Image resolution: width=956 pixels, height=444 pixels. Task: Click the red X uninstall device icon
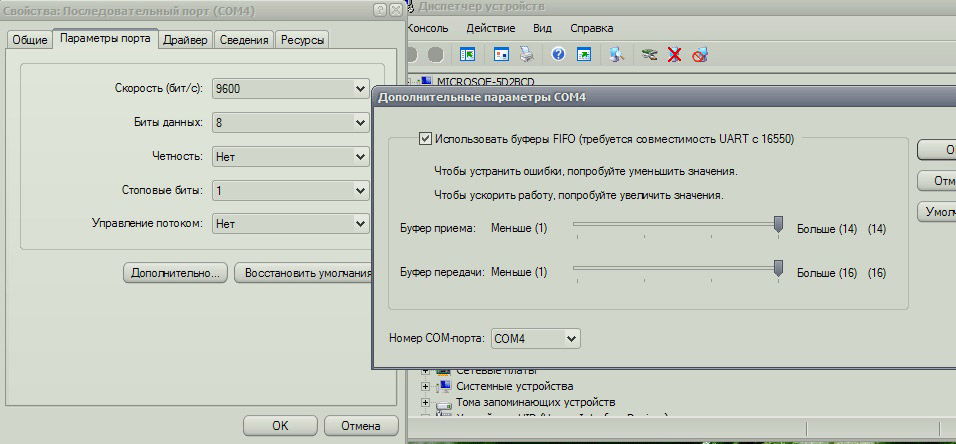674,54
